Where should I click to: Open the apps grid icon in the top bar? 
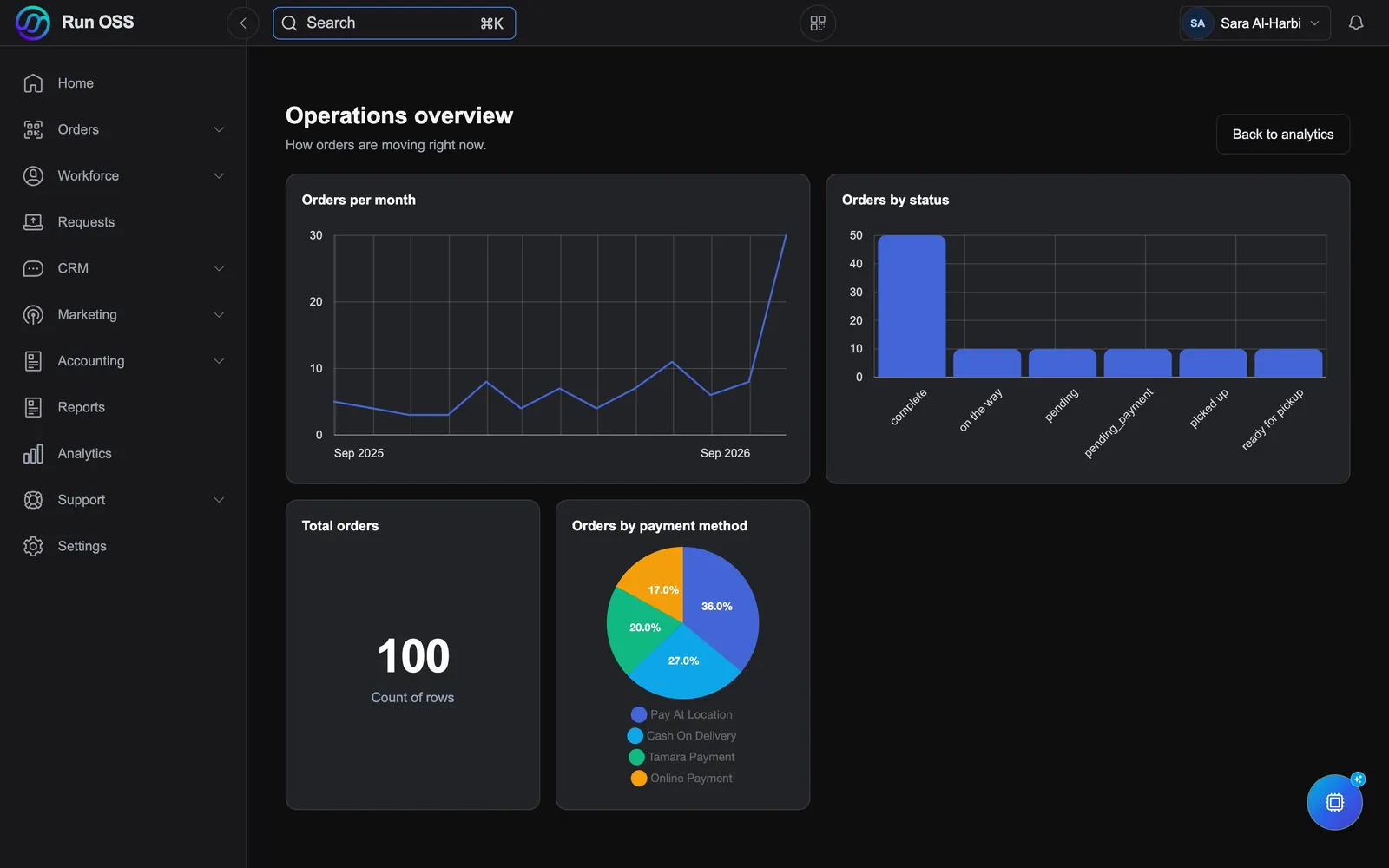(x=818, y=23)
